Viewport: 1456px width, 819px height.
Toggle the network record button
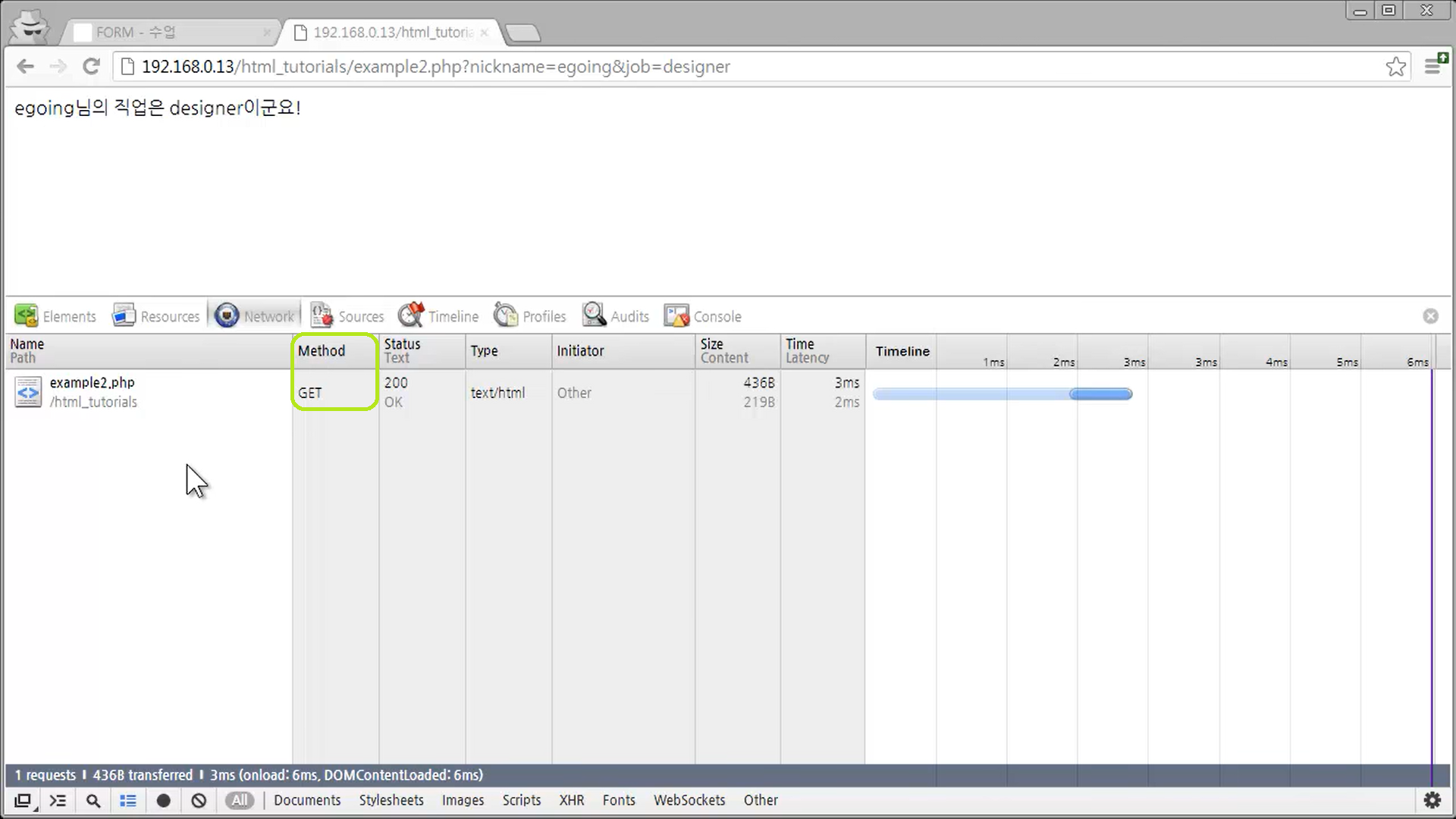pos(163,800)
